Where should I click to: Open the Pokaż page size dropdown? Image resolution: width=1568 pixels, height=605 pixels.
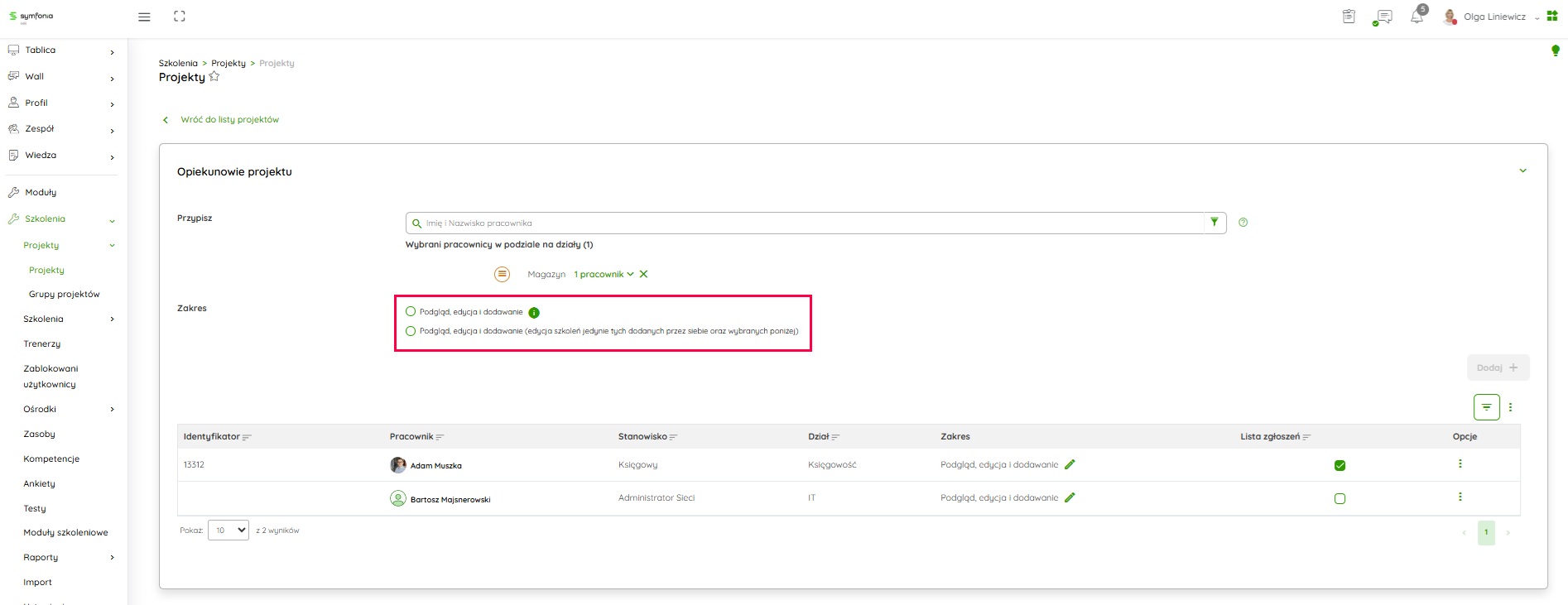pos(228,531)
